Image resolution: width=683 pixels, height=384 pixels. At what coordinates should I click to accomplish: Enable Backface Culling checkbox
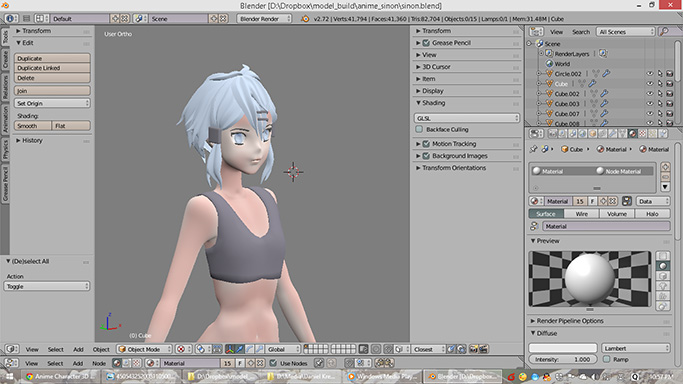[x=419, y=129]
